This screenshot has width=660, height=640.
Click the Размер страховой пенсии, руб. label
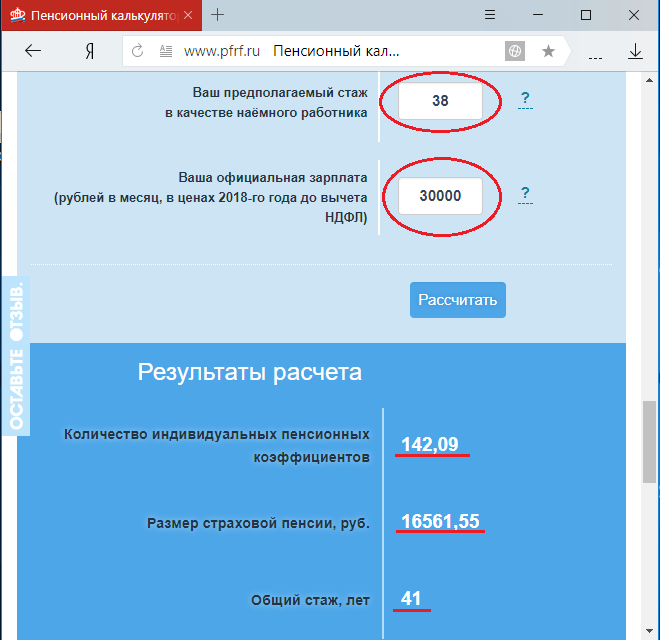(x=258, y=523)
